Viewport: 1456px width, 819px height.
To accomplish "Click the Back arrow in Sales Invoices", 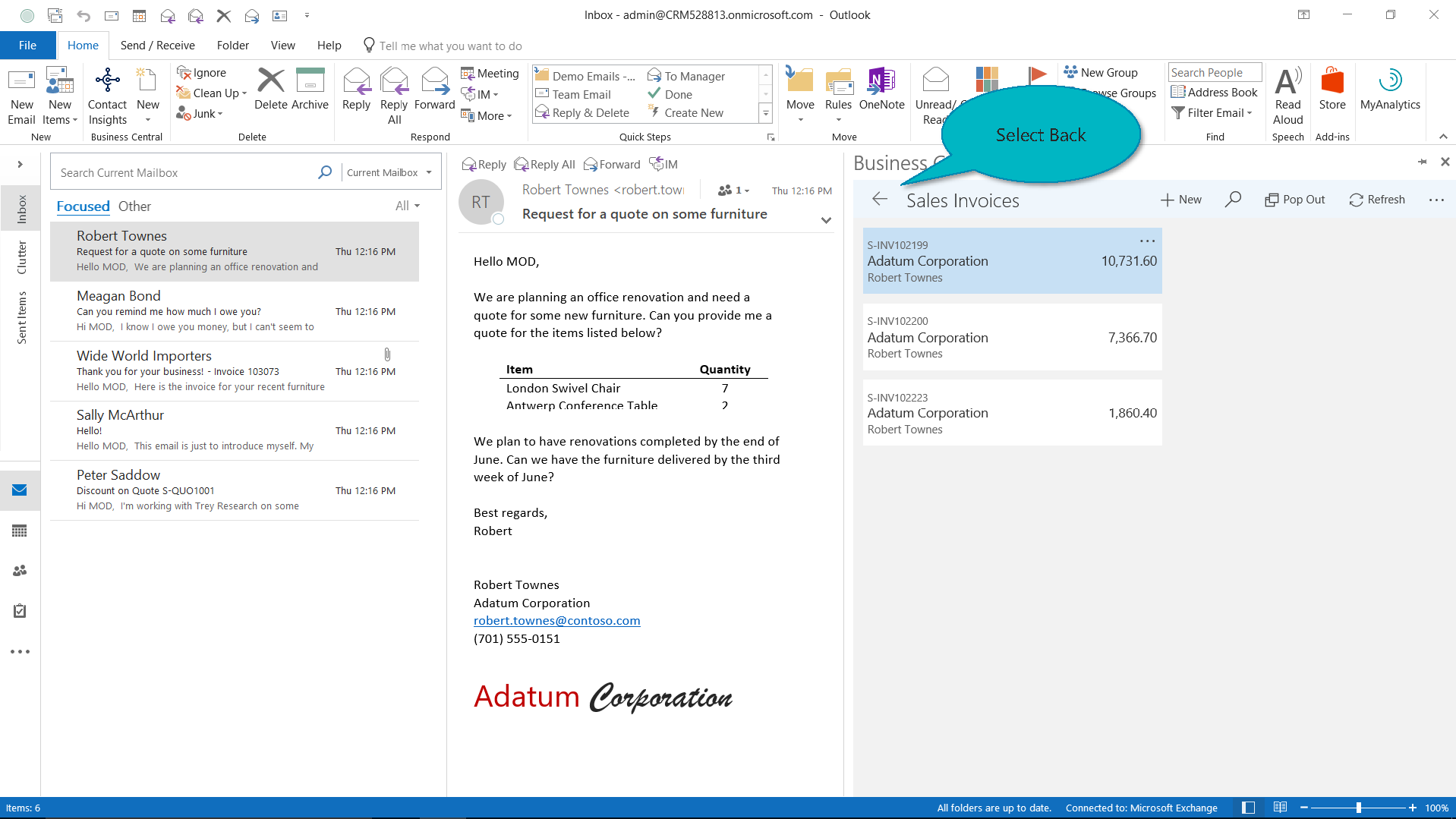I will pos(880,200).
